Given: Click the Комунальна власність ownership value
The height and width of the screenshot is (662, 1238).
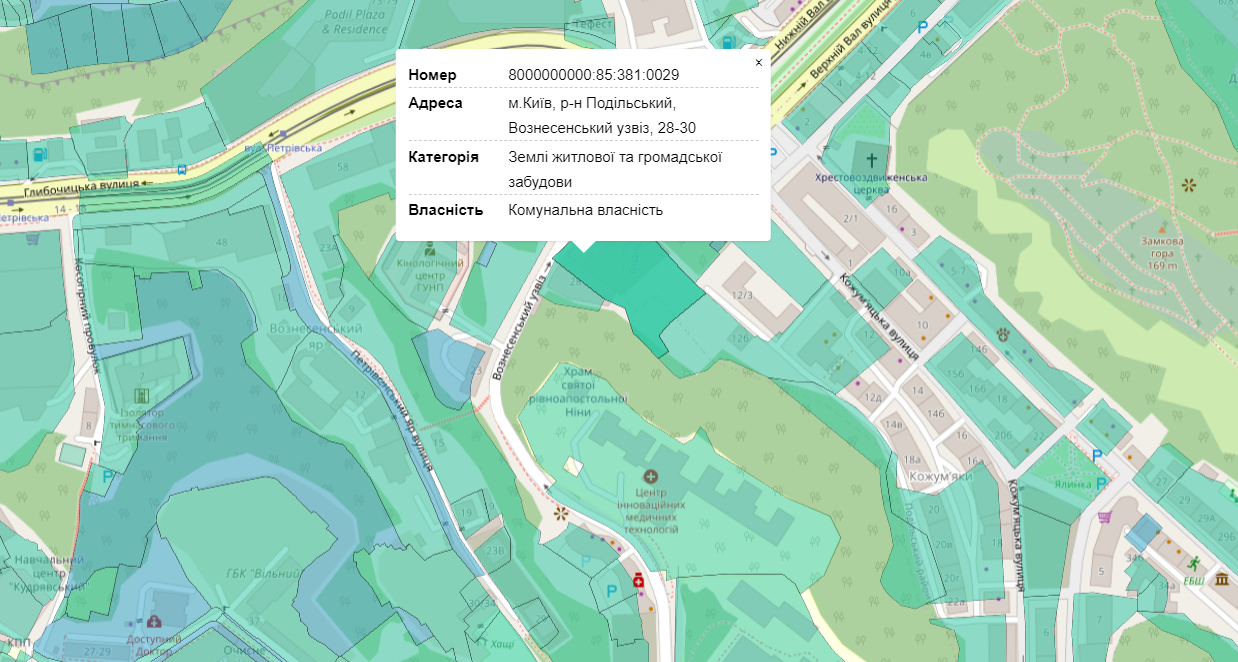Looking at the screenshot, I should (585, 210).
